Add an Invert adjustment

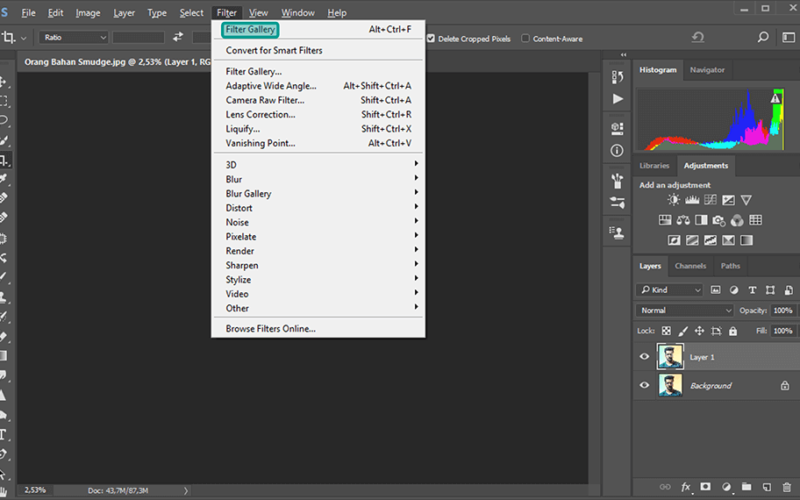(674, 240)
